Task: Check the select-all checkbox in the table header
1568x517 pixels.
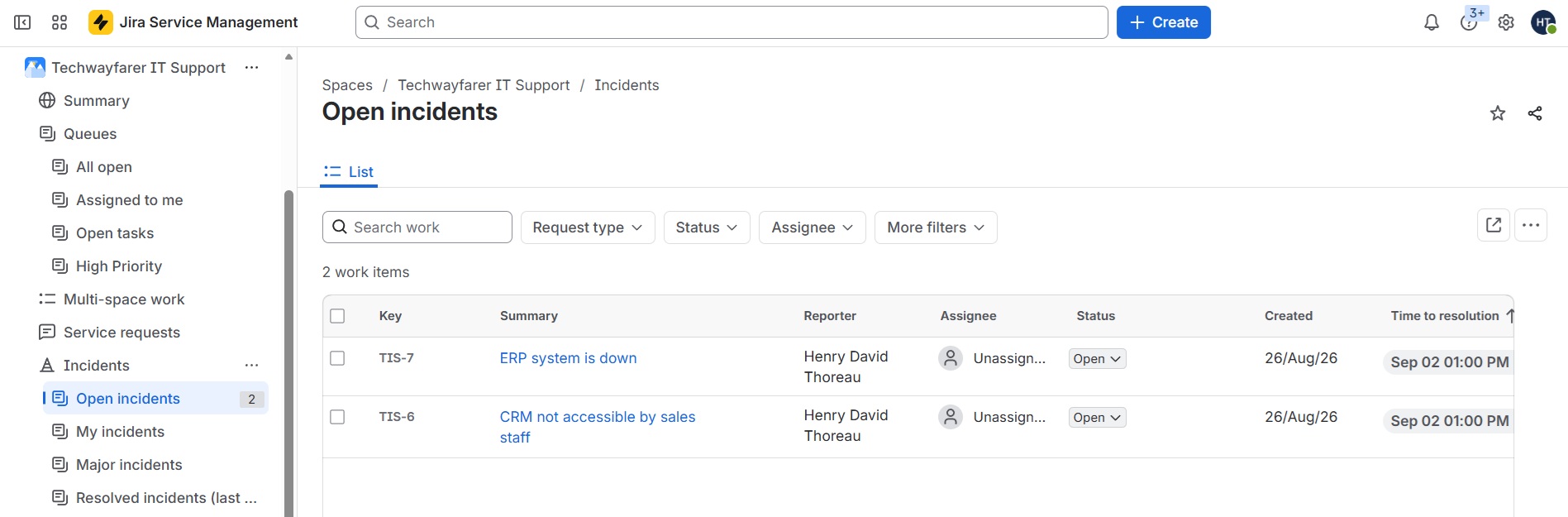Action: (337, 316)
